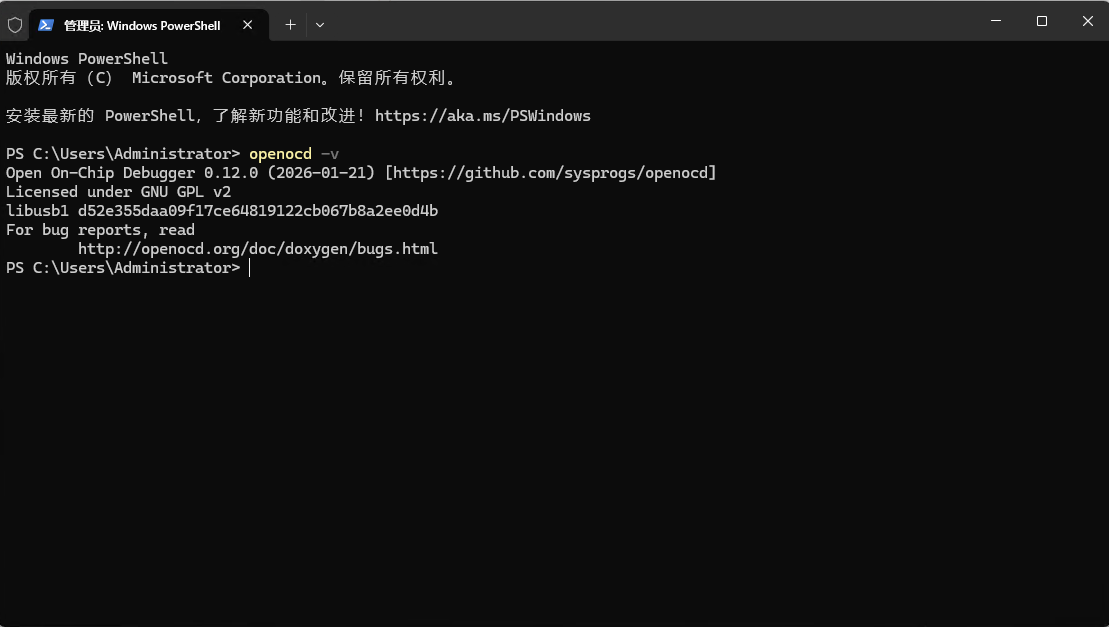Viewport: 1109px width, 627px height.
Task: Open the new tab profile dropdown chevron
Action: click(320, 24)
